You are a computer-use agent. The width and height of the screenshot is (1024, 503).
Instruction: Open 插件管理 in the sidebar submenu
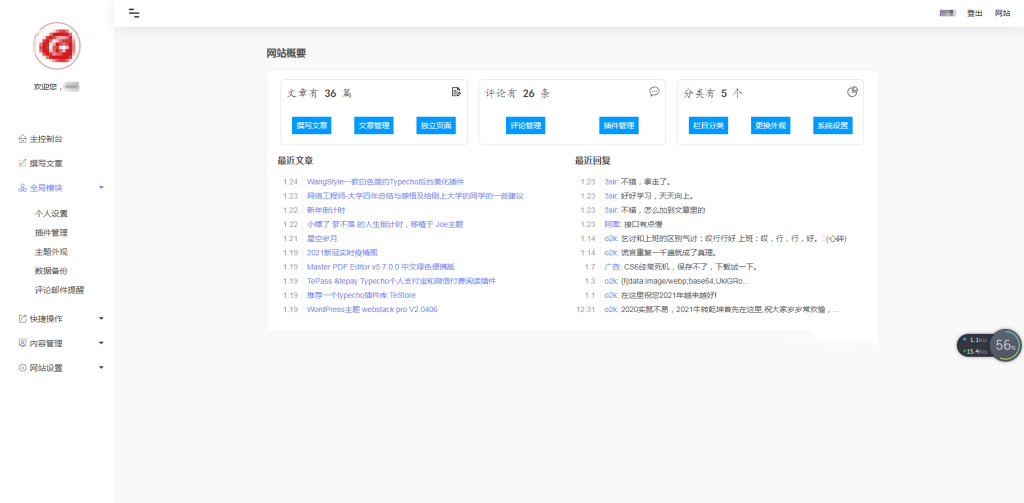tap(51, 233)
